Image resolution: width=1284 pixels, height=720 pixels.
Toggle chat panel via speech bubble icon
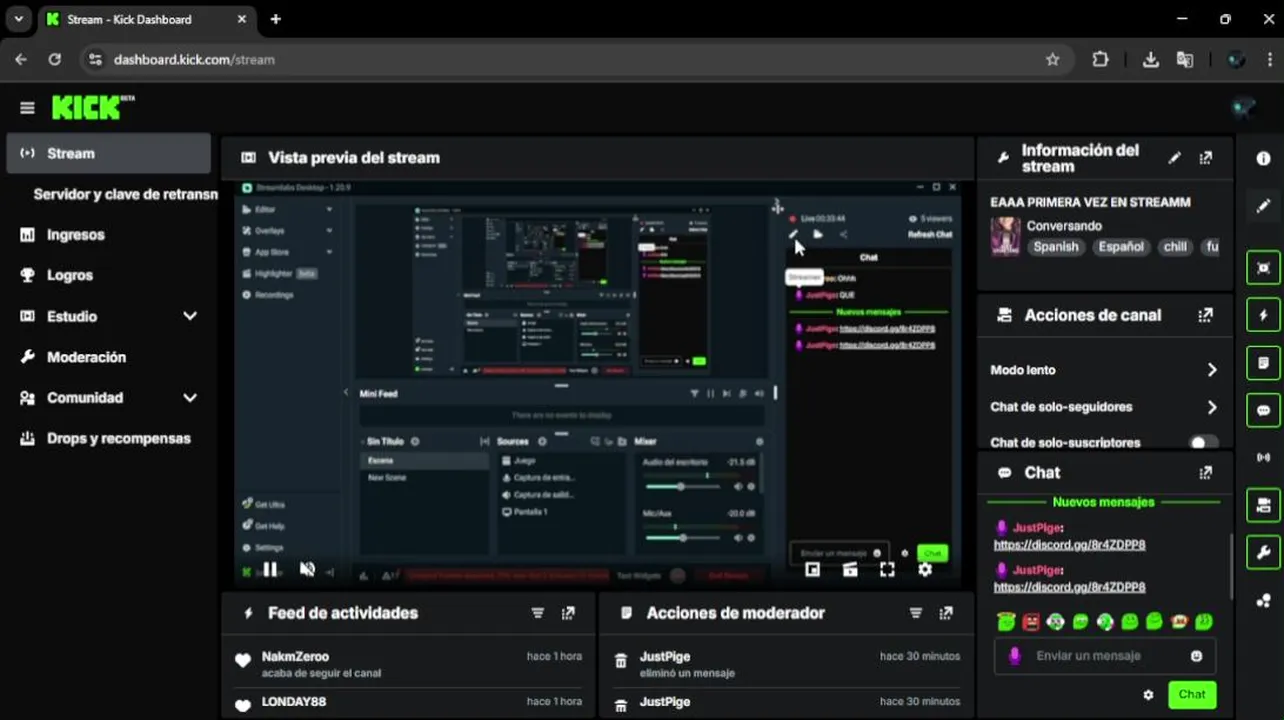(1263, 410)
